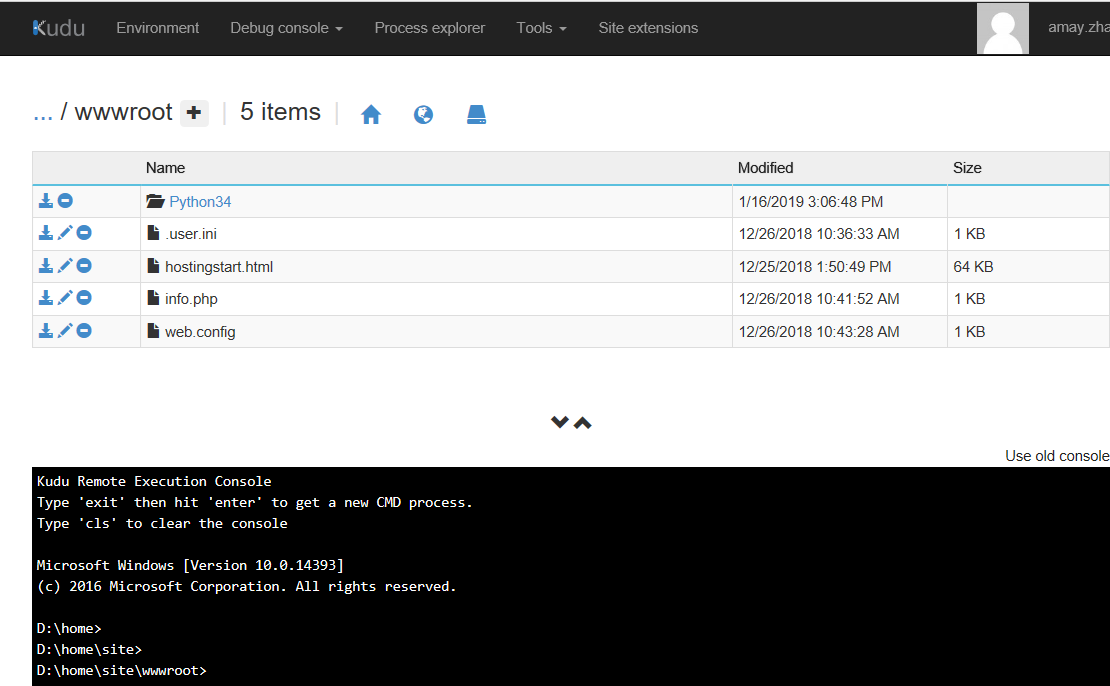The width and height of the screenshot is (1110, 686).
Task: Go to Process explorer
Action: coord(429,28)
